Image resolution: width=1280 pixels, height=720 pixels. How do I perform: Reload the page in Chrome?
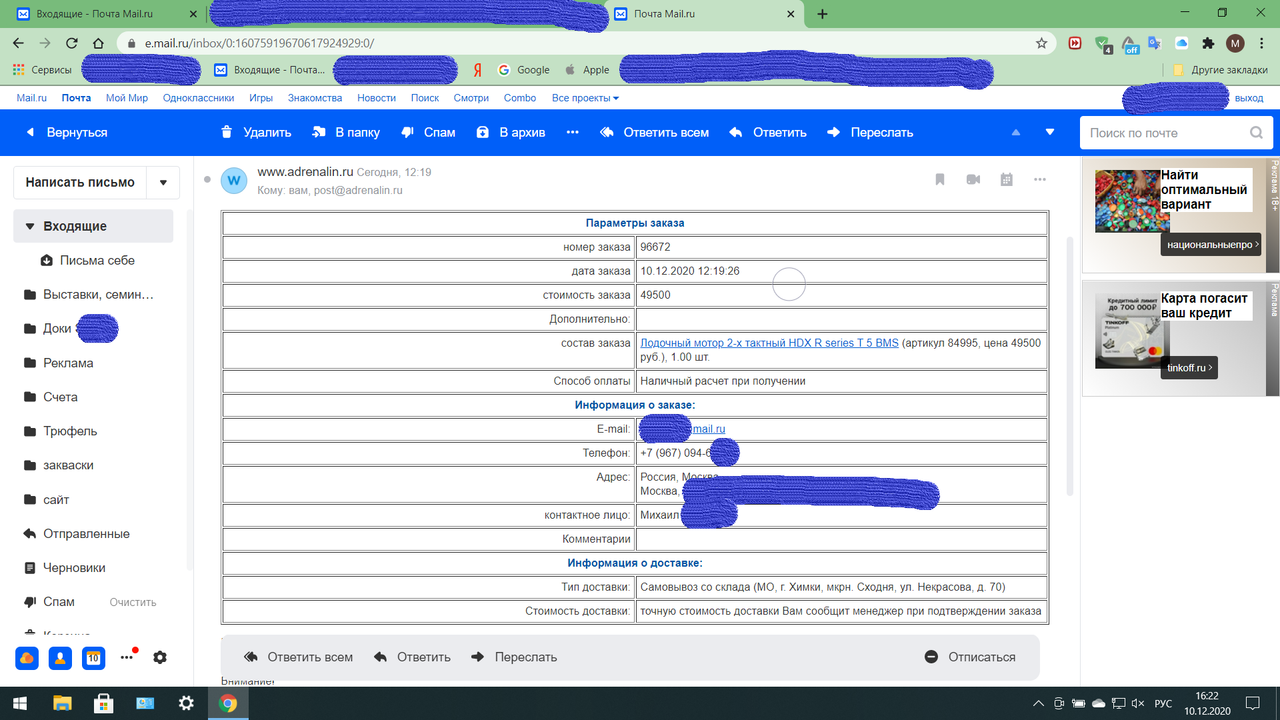pyautogui.click(x=72, y=44)
